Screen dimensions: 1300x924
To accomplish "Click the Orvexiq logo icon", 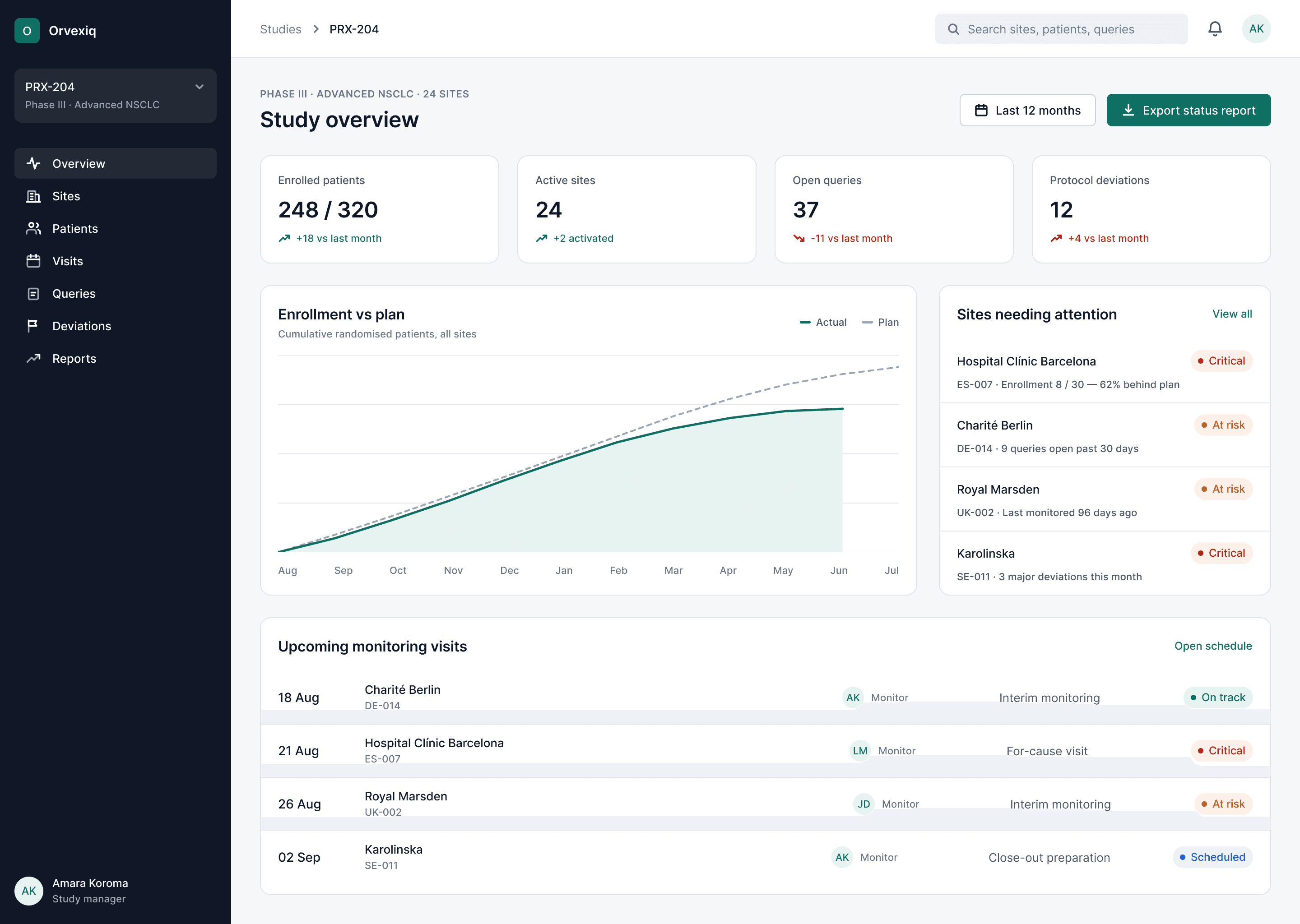I will click(27, 31).
